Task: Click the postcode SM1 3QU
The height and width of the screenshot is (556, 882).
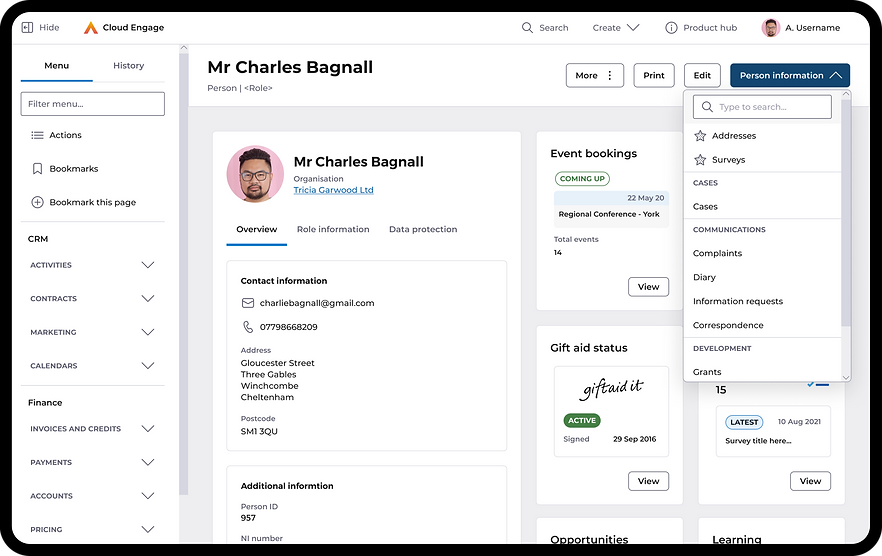Action: pyautogui.click(x=259, y=432)
